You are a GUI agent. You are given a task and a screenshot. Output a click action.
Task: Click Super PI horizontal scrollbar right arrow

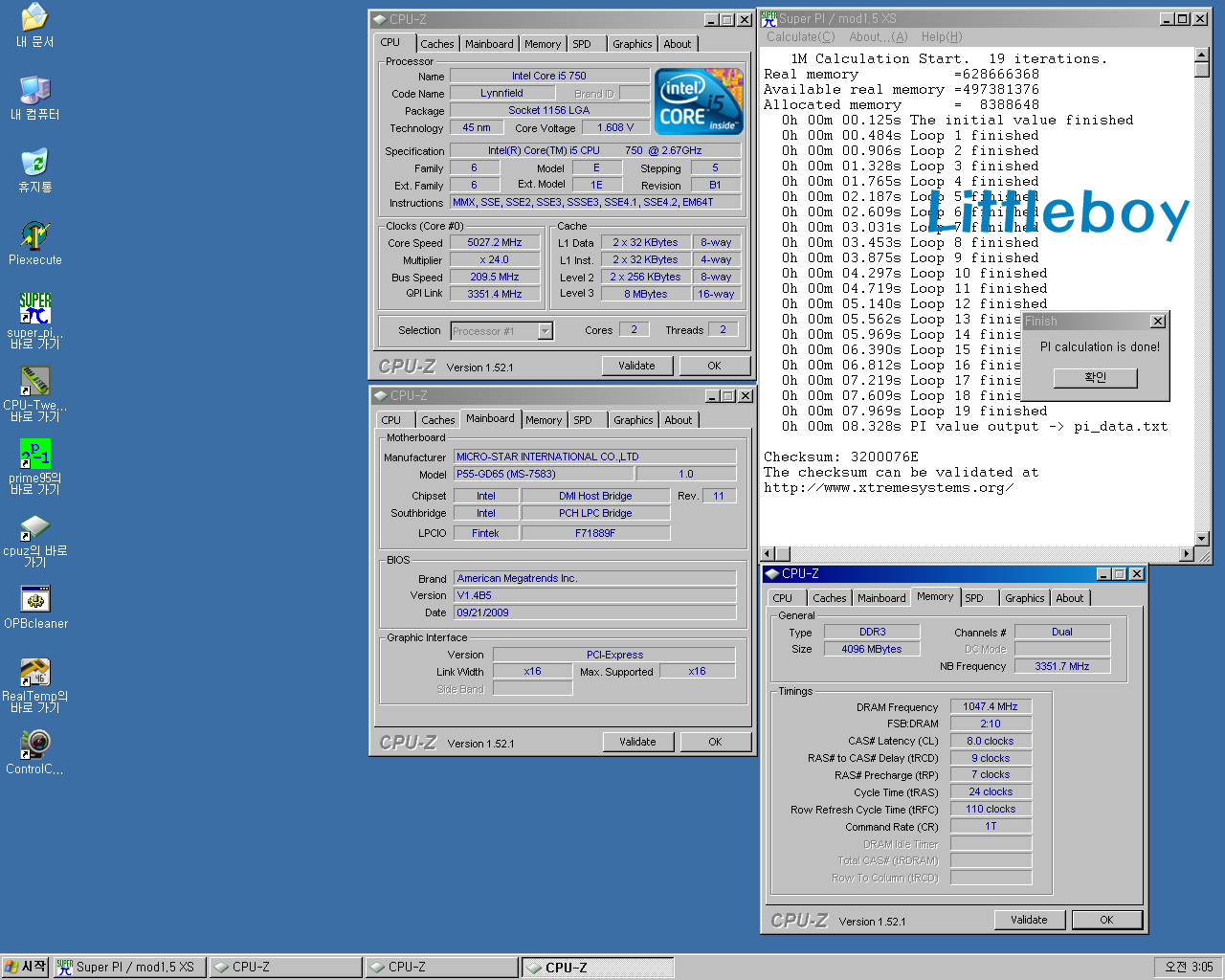click(x=1188, y=554)
